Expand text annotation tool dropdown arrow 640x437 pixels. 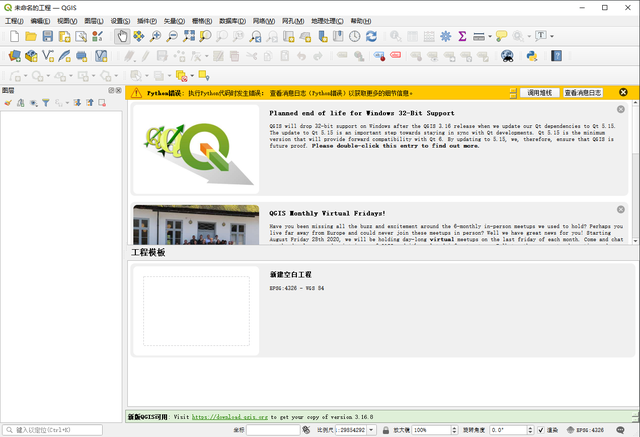pos(552,36)
